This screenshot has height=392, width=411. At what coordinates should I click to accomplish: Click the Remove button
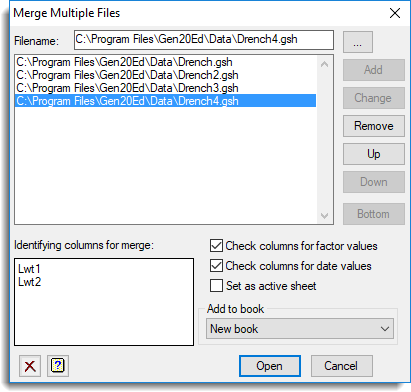click(374, 126)
